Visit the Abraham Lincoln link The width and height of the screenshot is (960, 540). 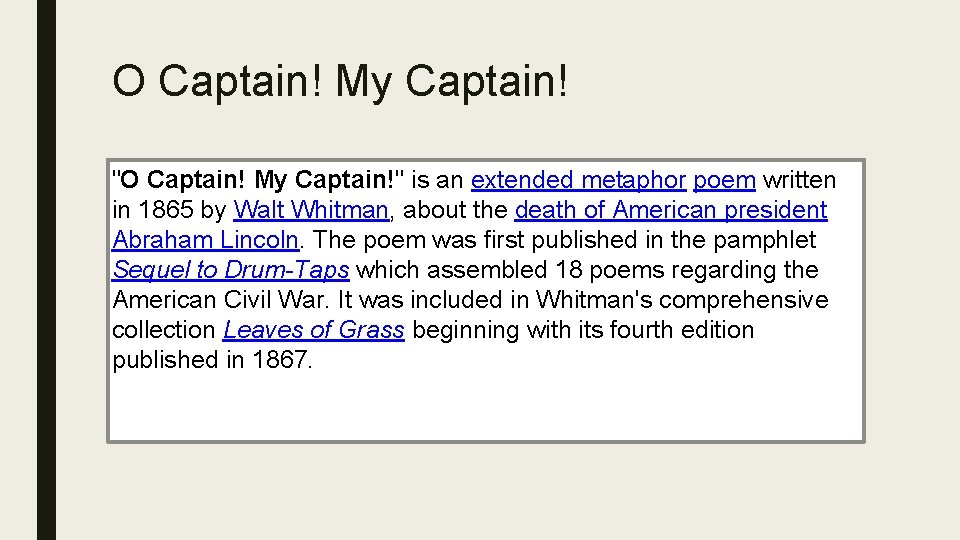point(205,241)
